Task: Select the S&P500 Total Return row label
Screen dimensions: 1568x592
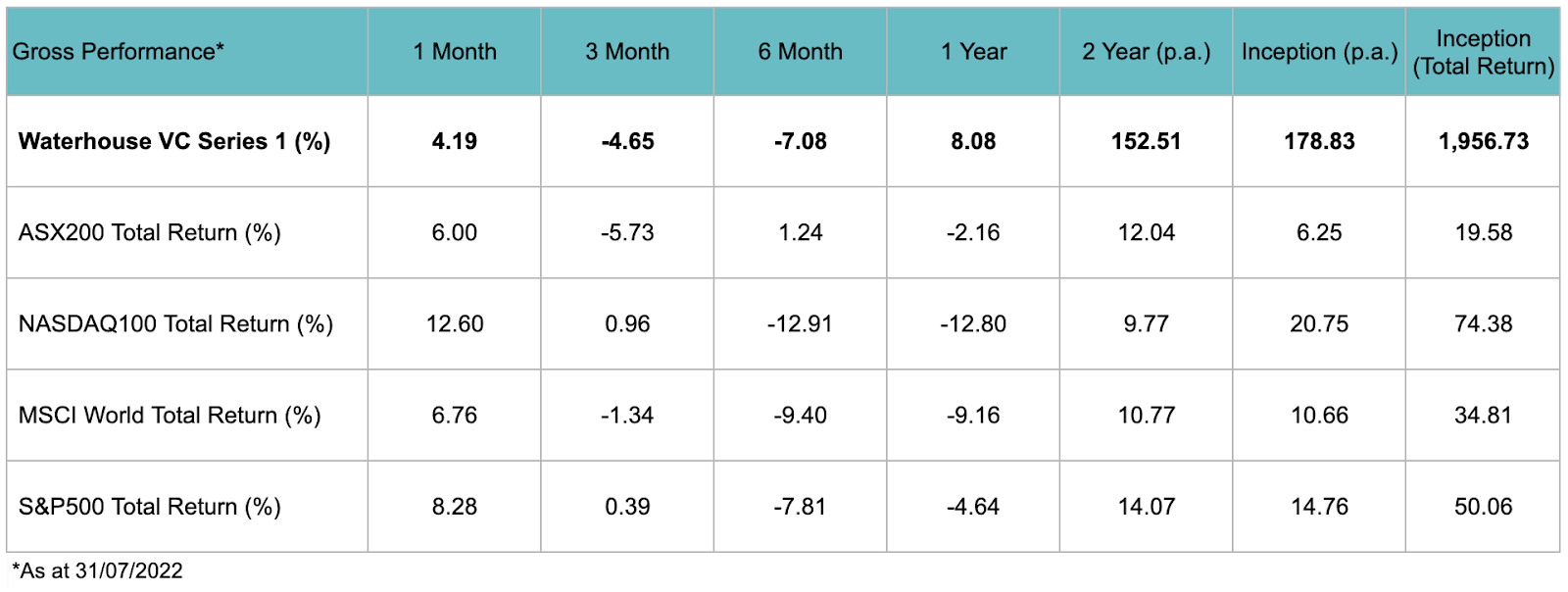Action: click(x=150, y=506)
